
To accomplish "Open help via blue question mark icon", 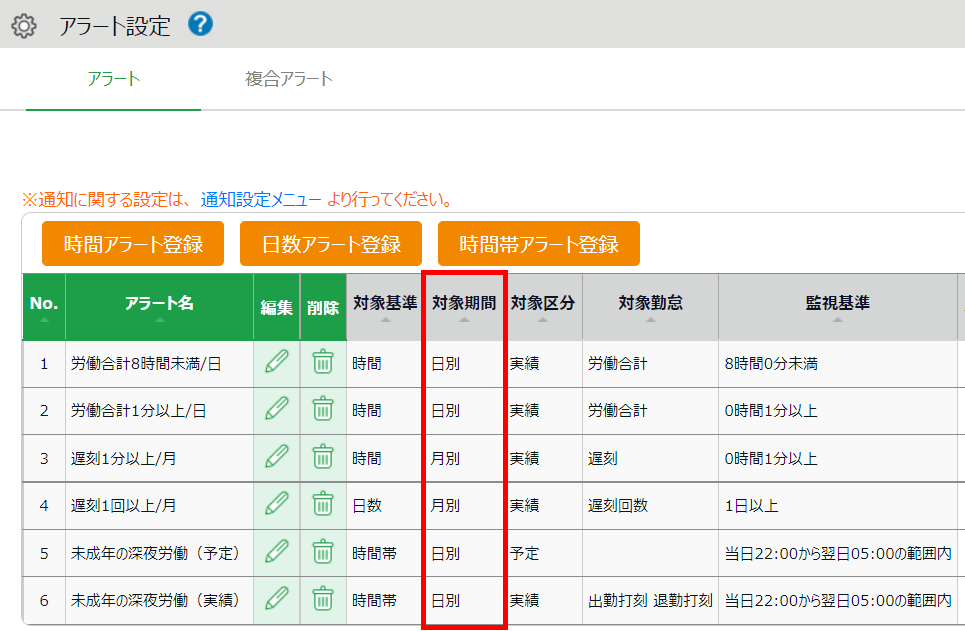I will pos(201,24).
